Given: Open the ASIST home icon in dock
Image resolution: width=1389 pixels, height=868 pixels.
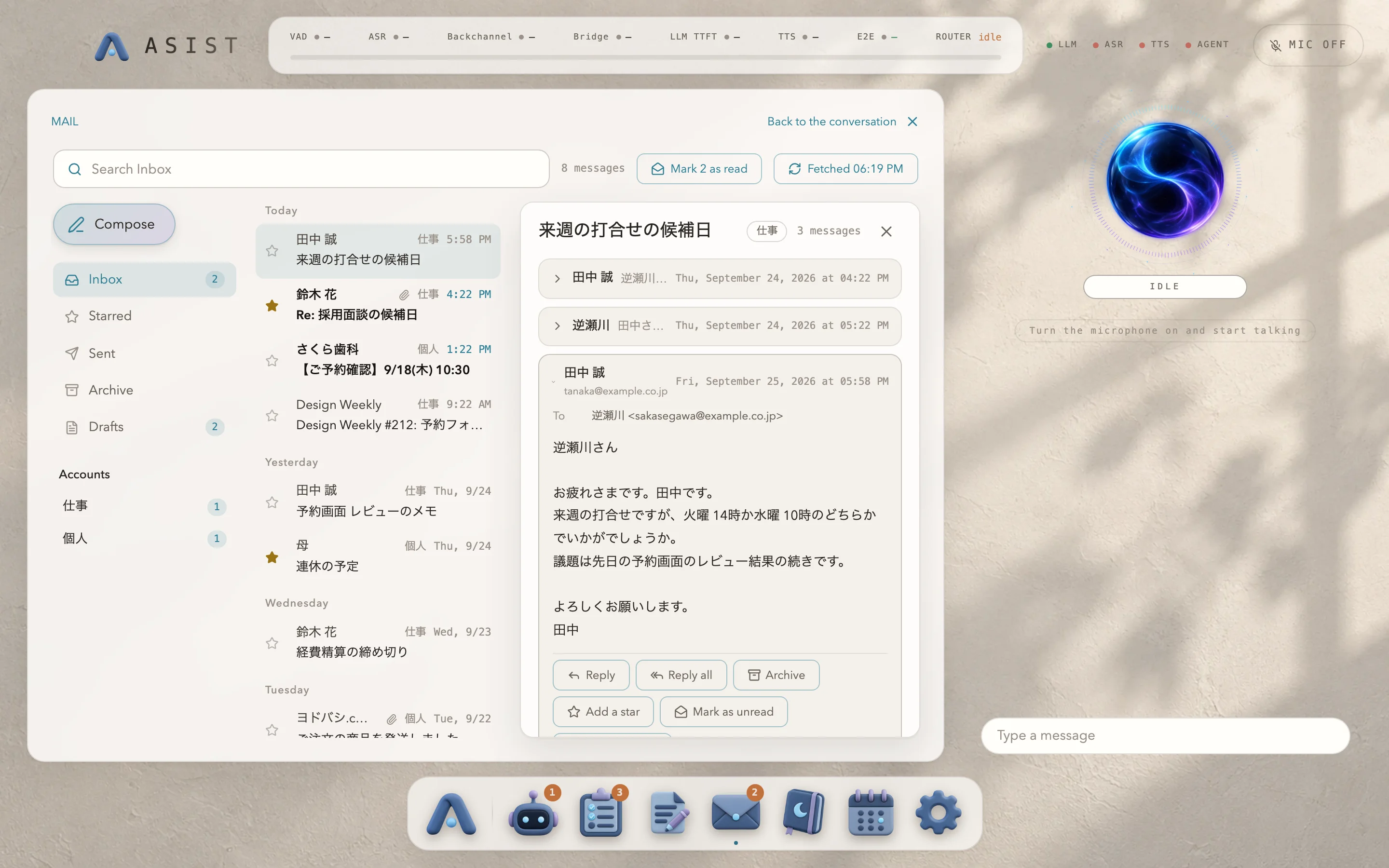Looking at the screenshot, I should pyautogui.click(x=451, y=814).
